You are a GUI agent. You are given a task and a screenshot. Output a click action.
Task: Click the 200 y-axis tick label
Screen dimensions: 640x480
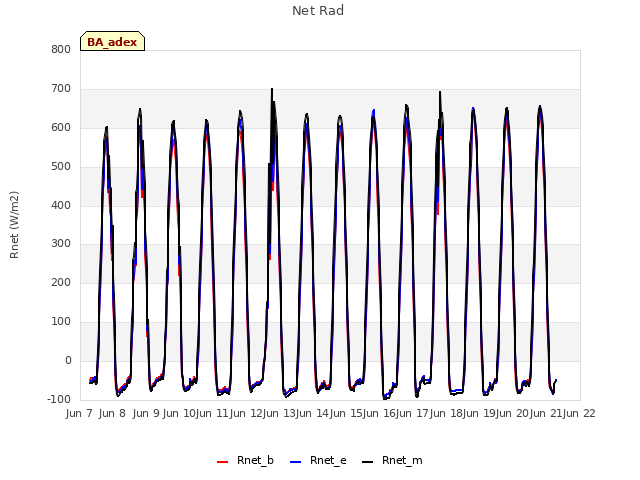coord(61,282)
